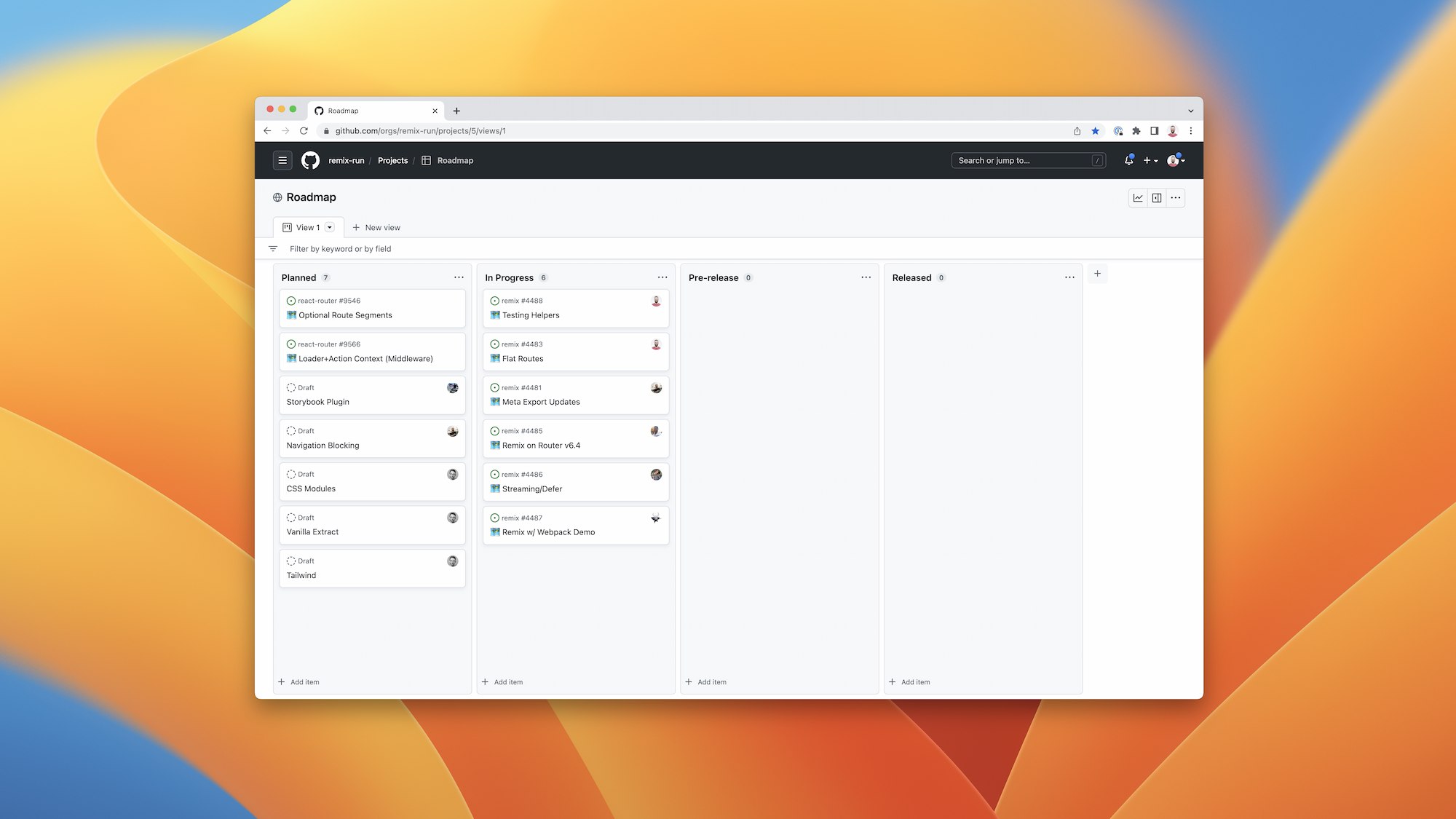This screenshot has height=819, width=1456.
Task: Click the Roadmap breadcrumb link
Action: coord(455,160)
